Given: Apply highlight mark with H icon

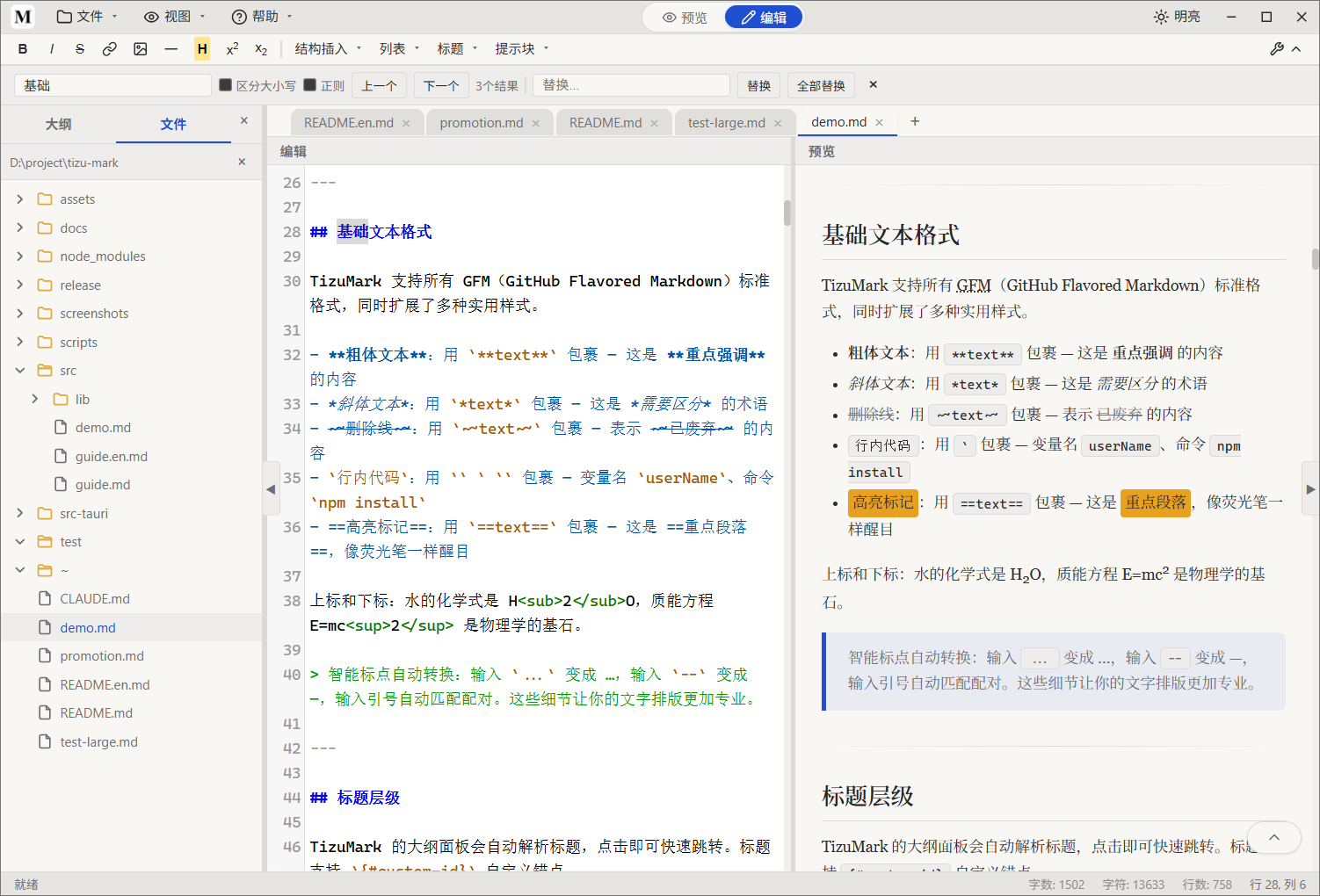Looking at the screenshot, I should click(x=202, y=49).
